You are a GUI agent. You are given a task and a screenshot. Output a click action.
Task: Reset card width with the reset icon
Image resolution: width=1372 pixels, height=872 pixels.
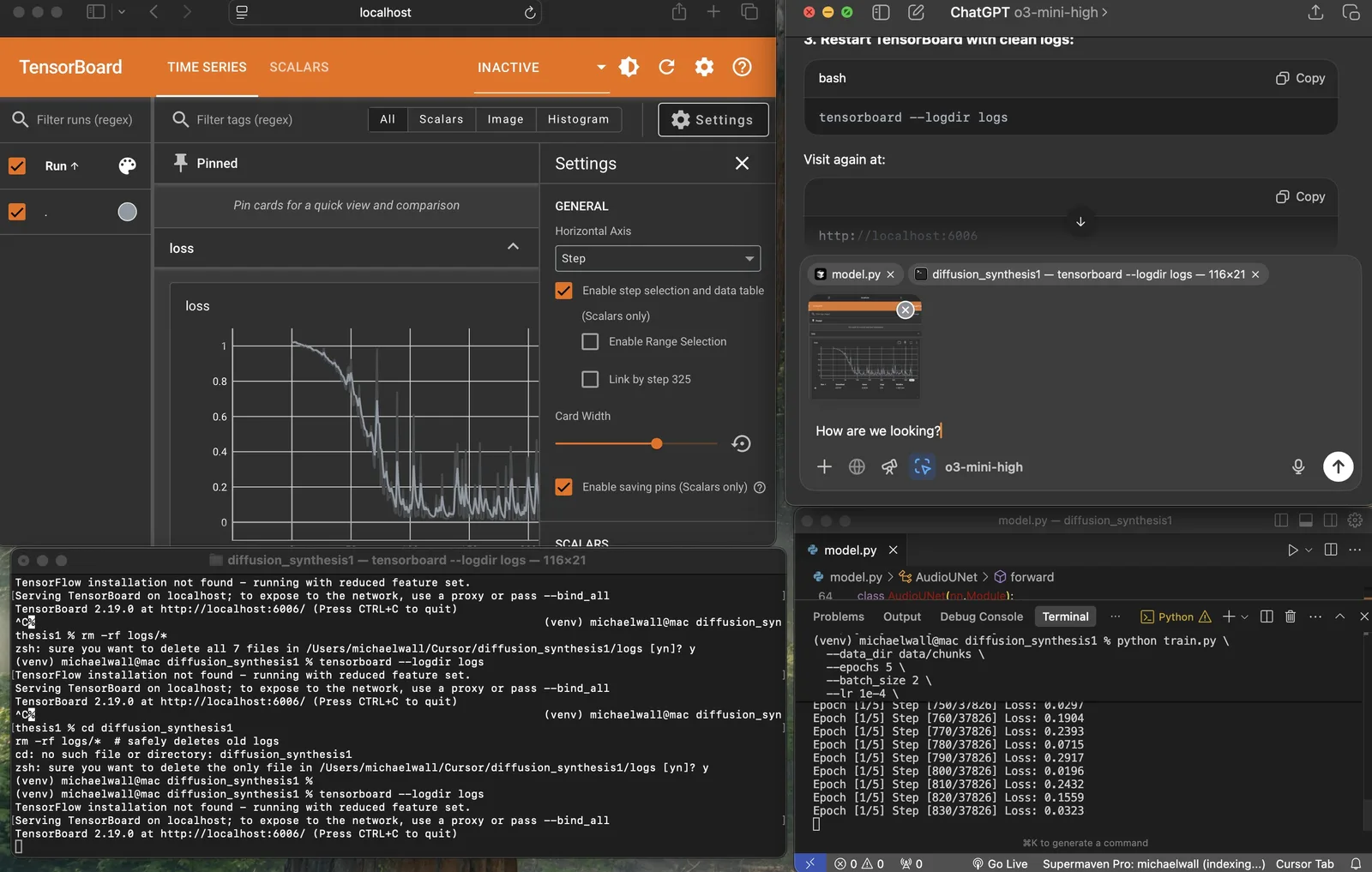(x=741, y=443)
